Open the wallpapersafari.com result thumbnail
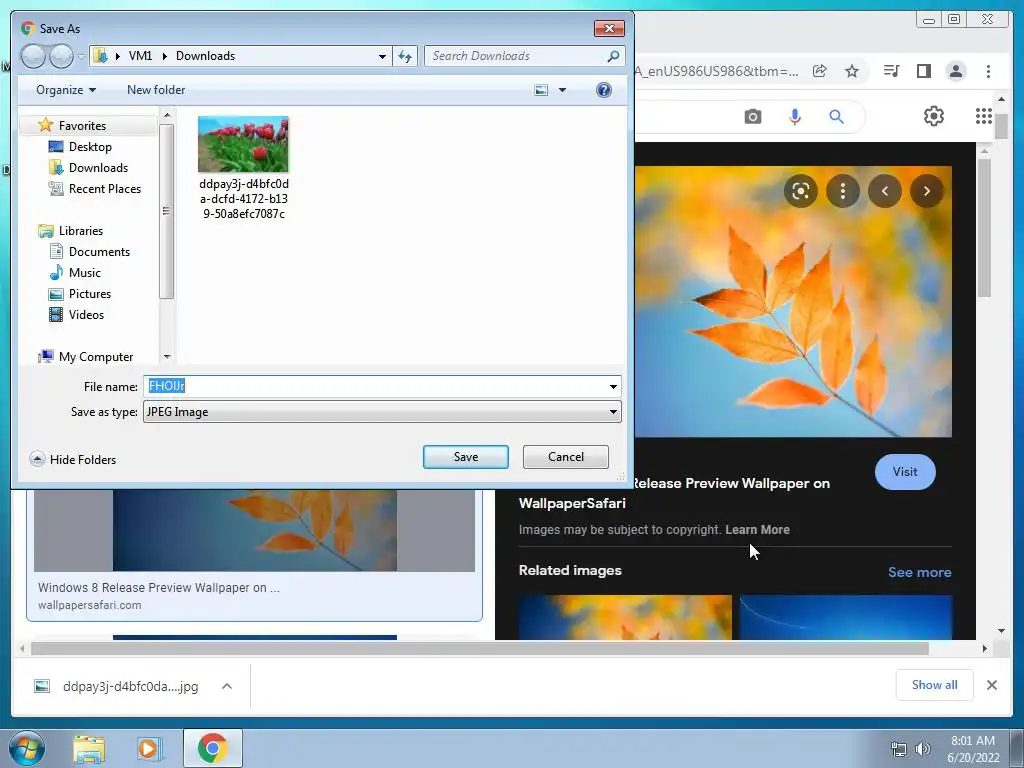Viewport: 1024px width, 768px height. pyautogui.click(x=255, y=530)
